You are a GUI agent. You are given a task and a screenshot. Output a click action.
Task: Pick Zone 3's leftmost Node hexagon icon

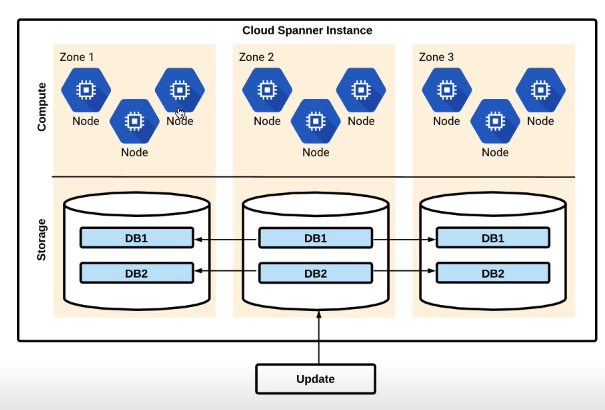[447, 90]
